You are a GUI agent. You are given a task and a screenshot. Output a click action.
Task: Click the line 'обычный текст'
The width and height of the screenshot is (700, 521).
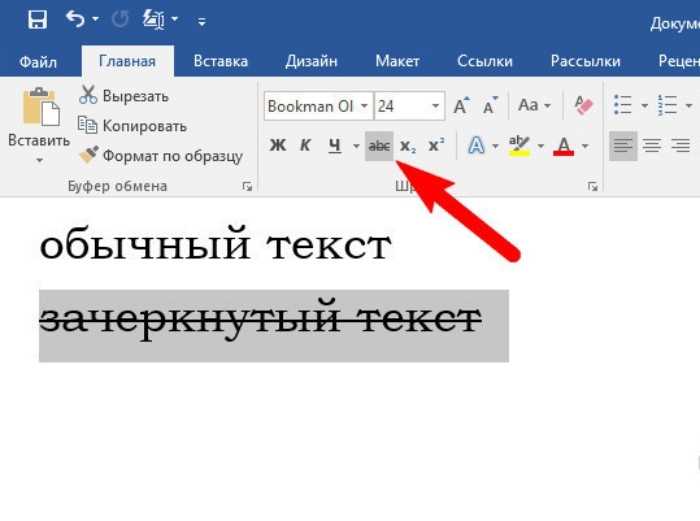[215, 244]
